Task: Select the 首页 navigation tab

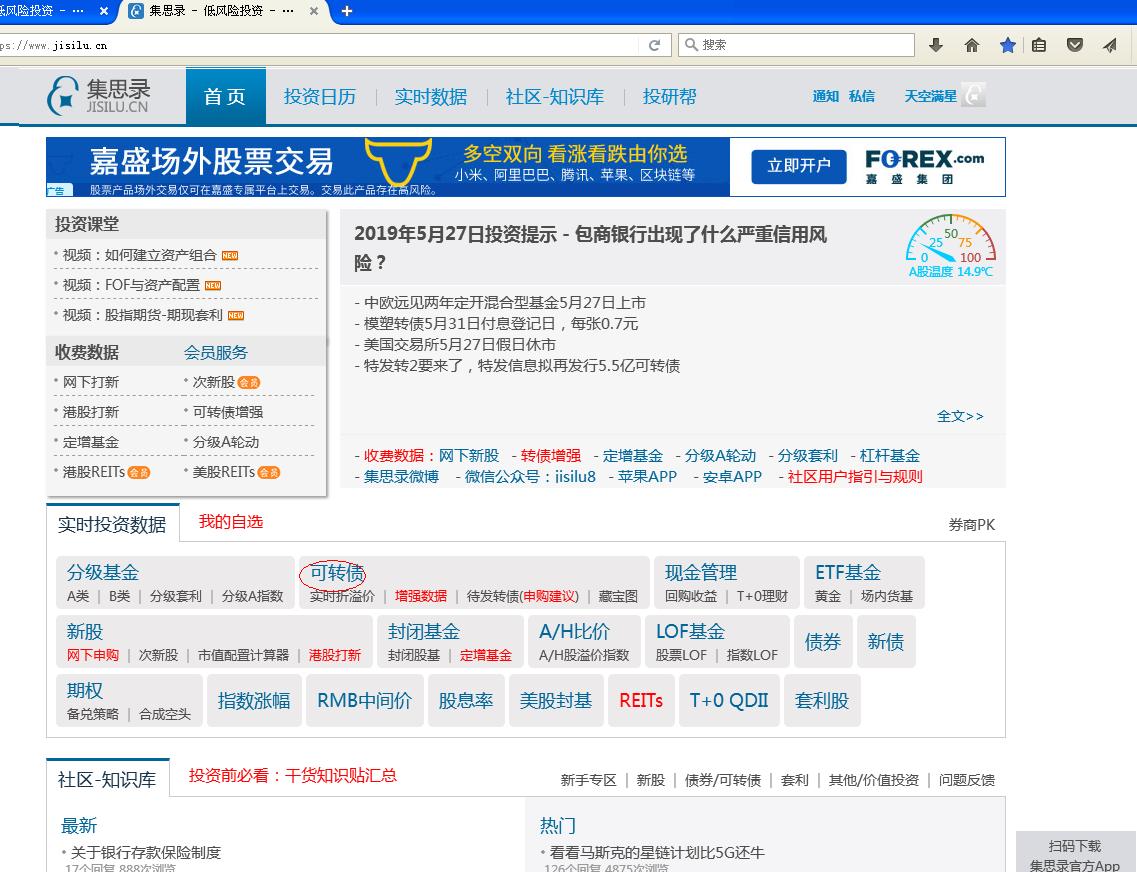Action: tap(226, 96)
